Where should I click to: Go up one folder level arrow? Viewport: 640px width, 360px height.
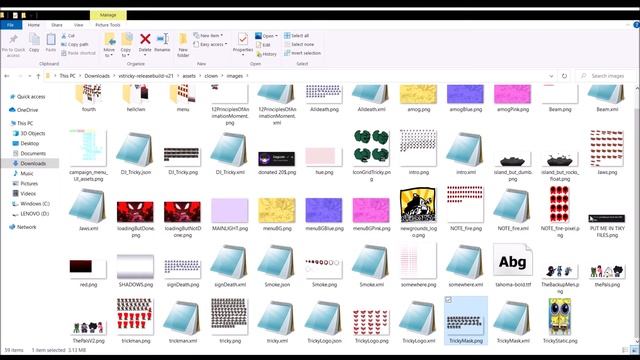pos(38,76)
